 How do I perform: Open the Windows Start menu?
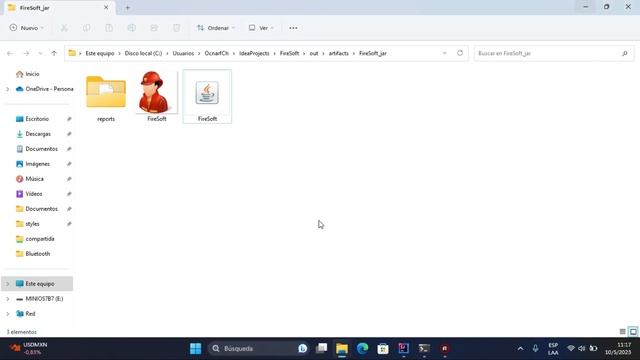(196, 349)
